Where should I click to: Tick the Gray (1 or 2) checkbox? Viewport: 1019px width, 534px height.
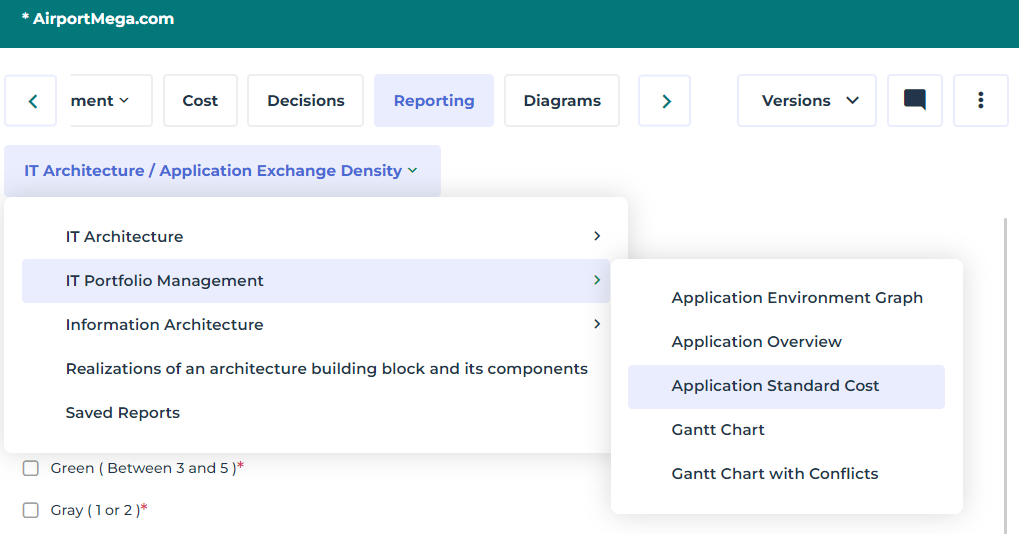[x=31, y=510]
